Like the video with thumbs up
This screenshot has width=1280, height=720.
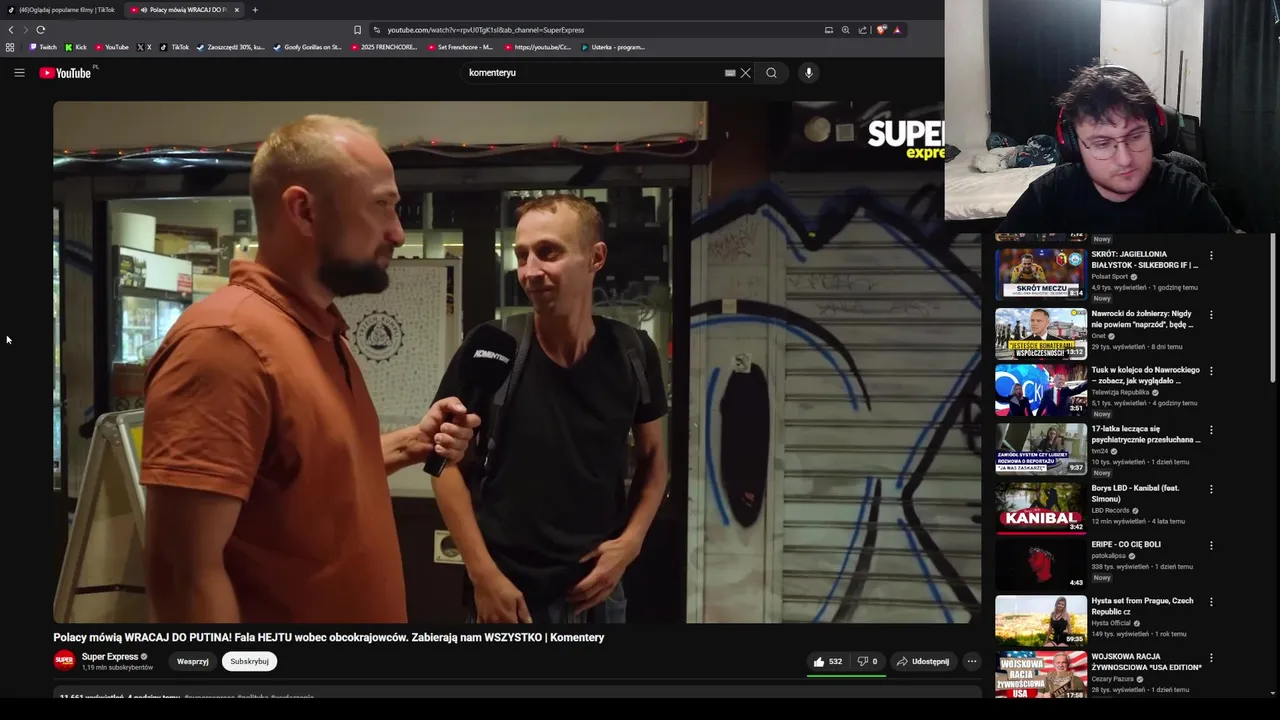[x=826, y=661]
